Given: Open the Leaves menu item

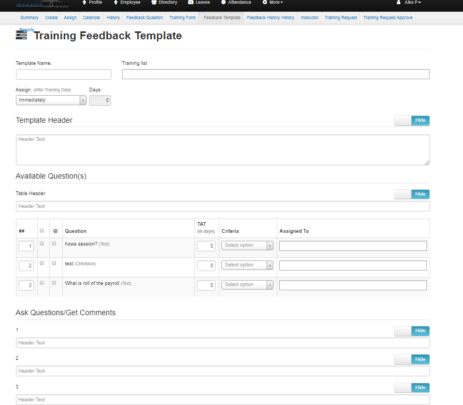Looking at the screenshot, I should 199,2.
